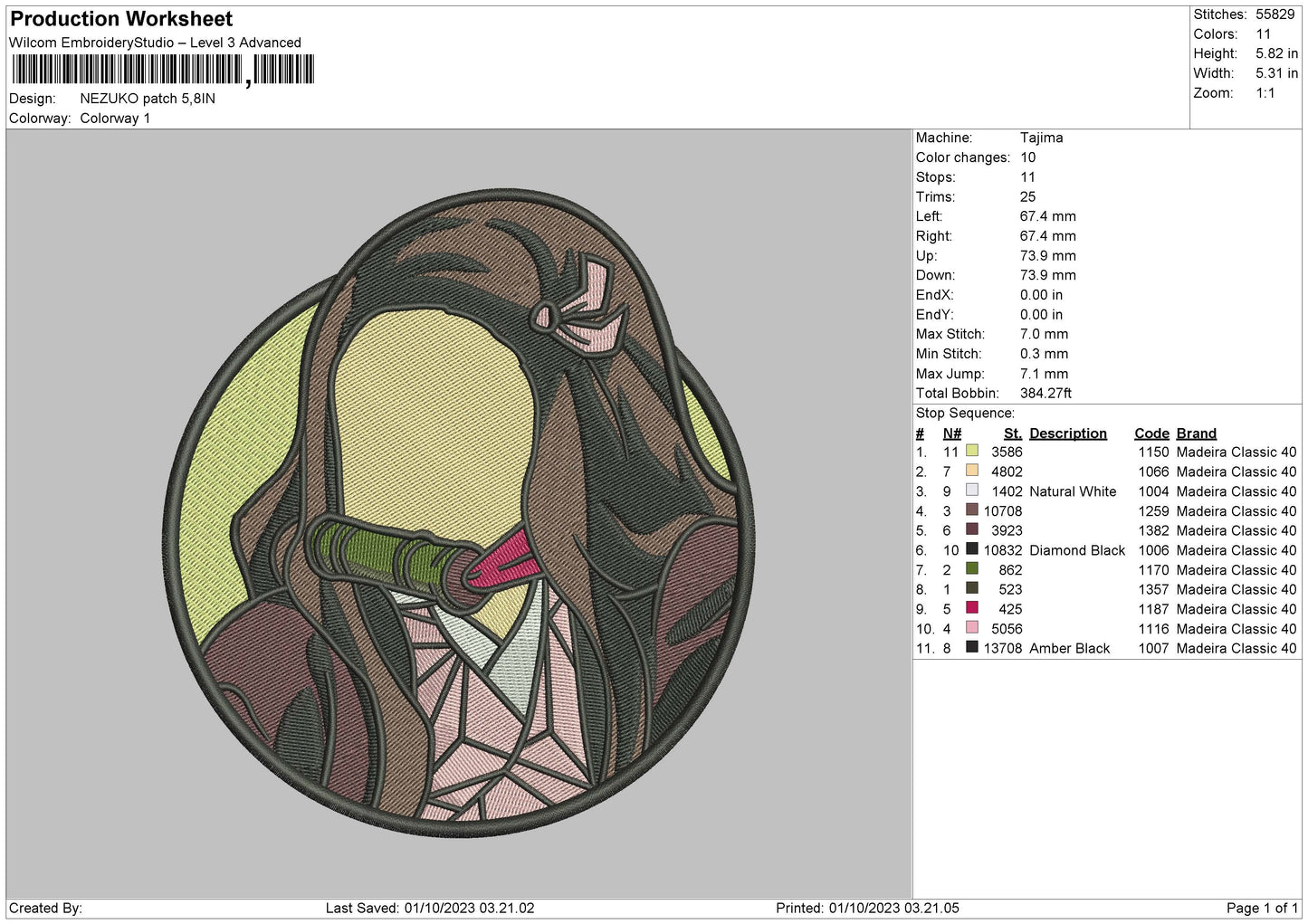
Task: Click the Trims value '25'
Action: (x=1028, y=196)
